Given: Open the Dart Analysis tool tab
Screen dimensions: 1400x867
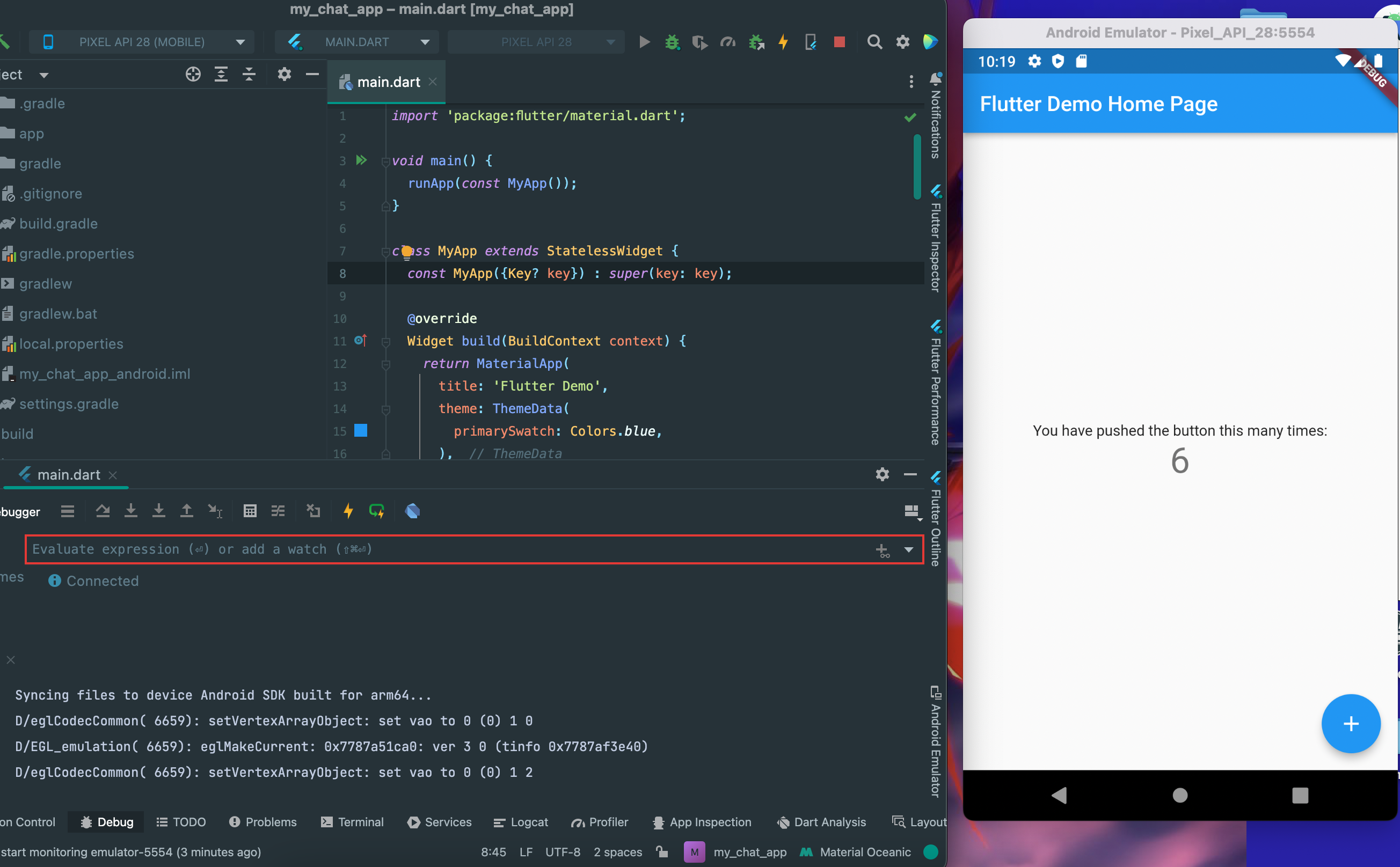Looking at the screenshot, I should coord(821,822).
